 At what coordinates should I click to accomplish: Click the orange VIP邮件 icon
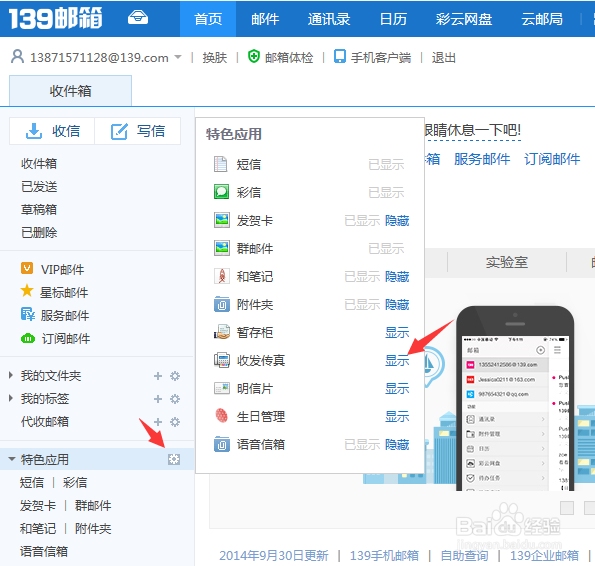[x=27, y=268]
